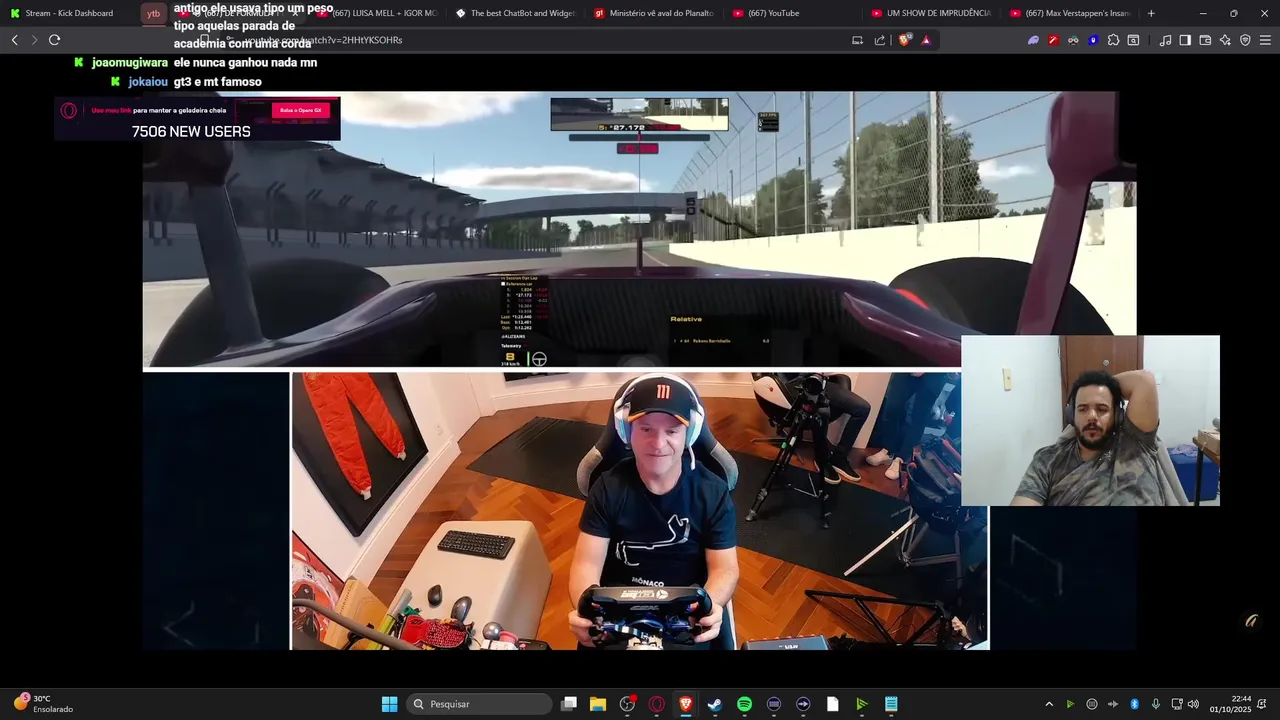The image size is (1280, 720).
Task: Toggle the browser sidebar panel
Action: 1185,40
